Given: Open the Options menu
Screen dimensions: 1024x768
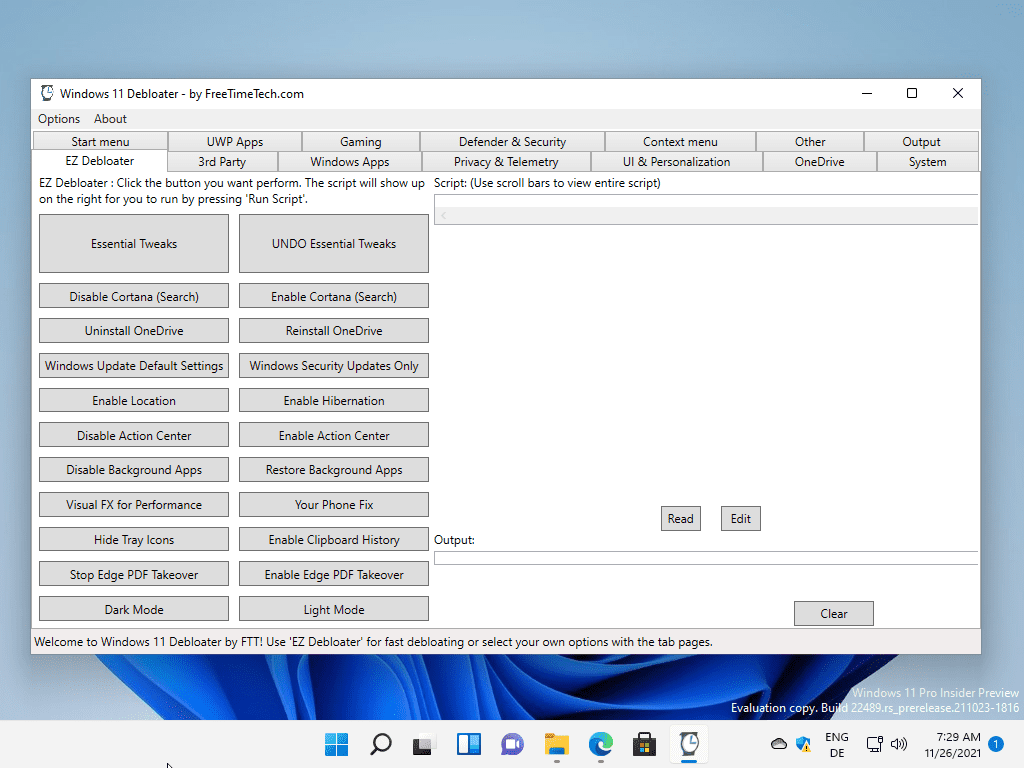Looking at the screenshot, I should [x=58, y=118].
